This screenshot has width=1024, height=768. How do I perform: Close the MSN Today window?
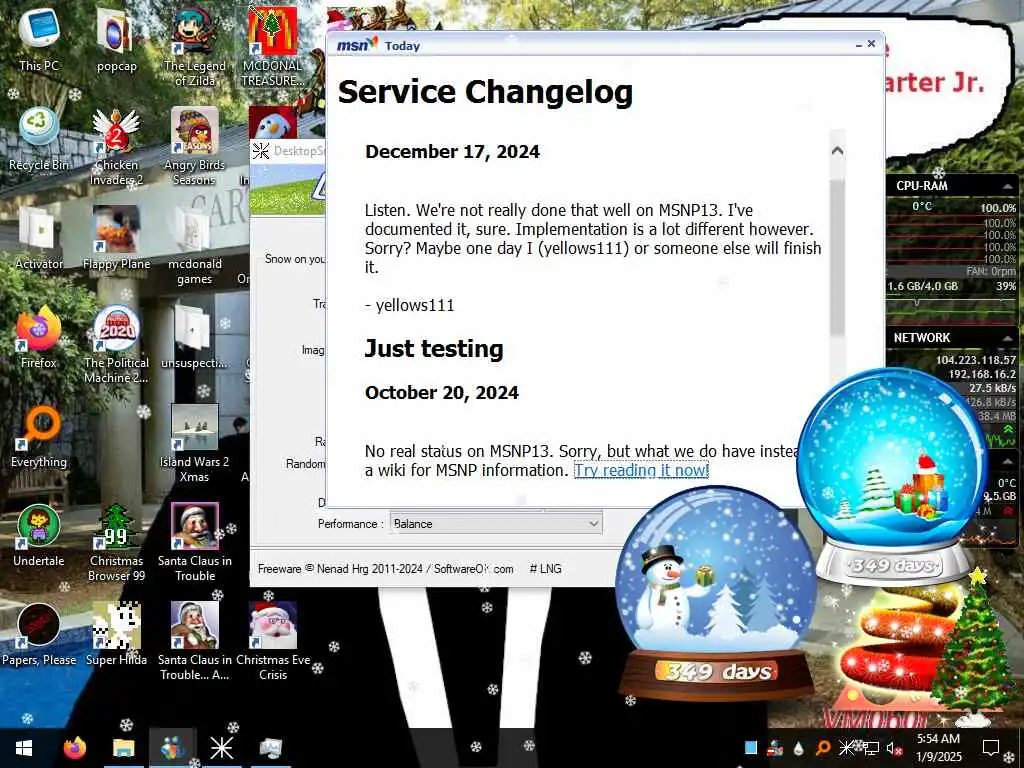[871, 44]
